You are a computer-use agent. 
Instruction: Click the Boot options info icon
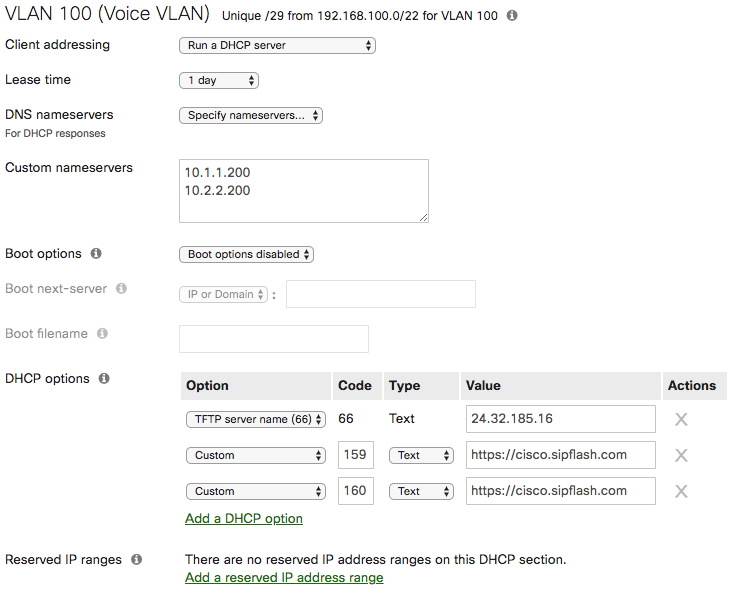[x=97, y=254]
